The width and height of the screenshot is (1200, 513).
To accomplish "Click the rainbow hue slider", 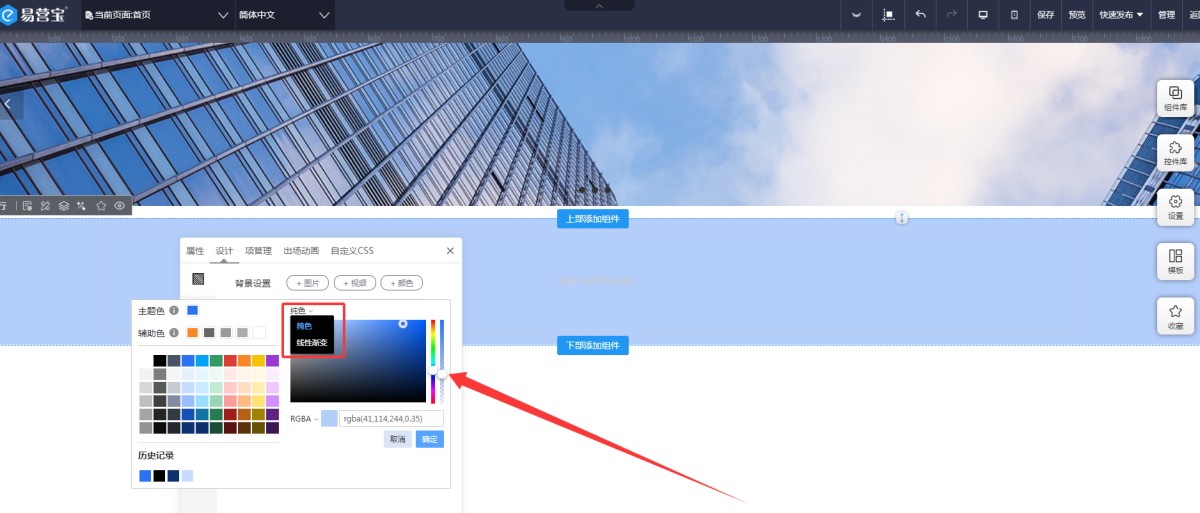I will pos(433,361).
